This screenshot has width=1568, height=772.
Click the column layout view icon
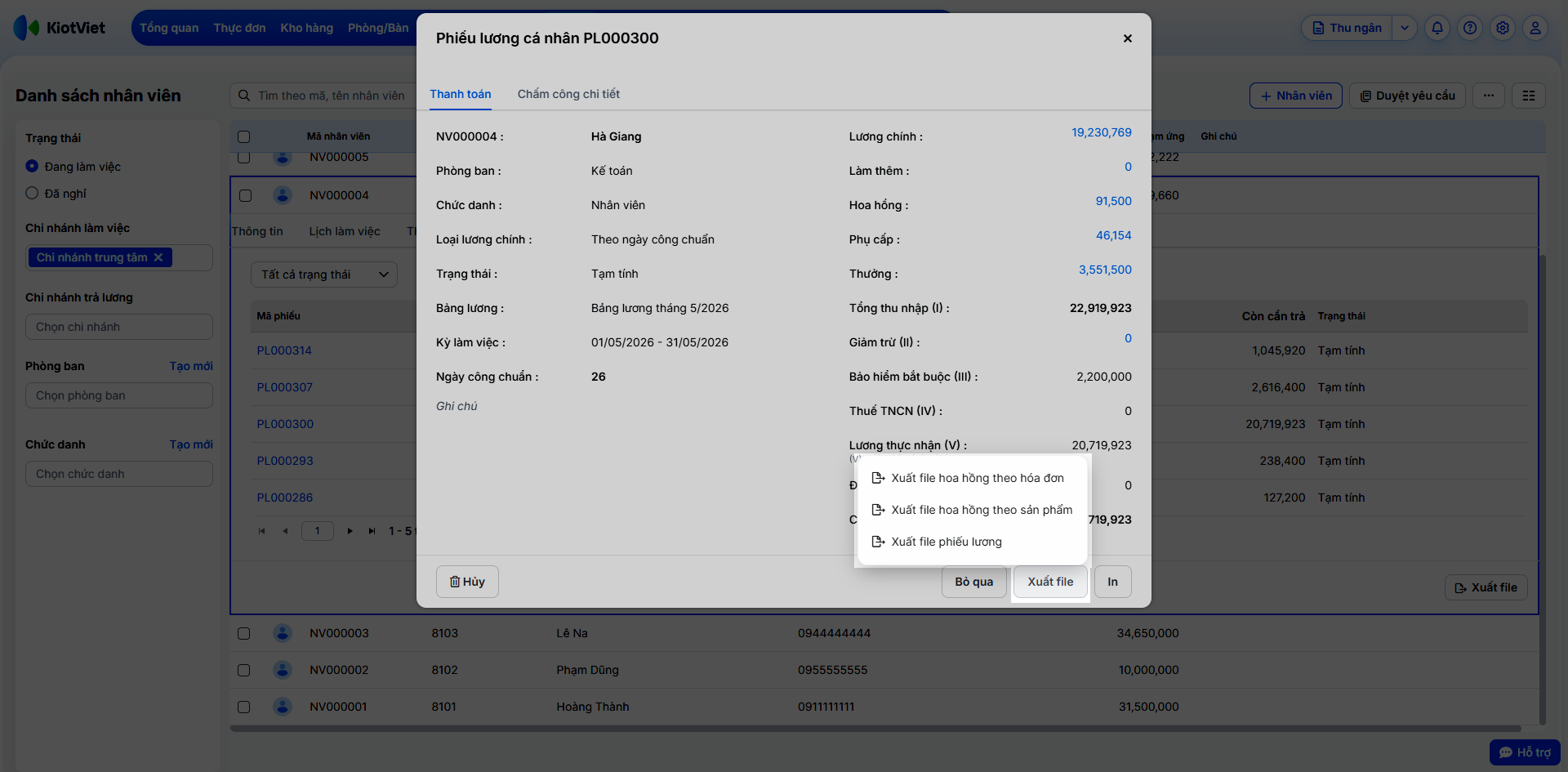(x=1529, y=96)
